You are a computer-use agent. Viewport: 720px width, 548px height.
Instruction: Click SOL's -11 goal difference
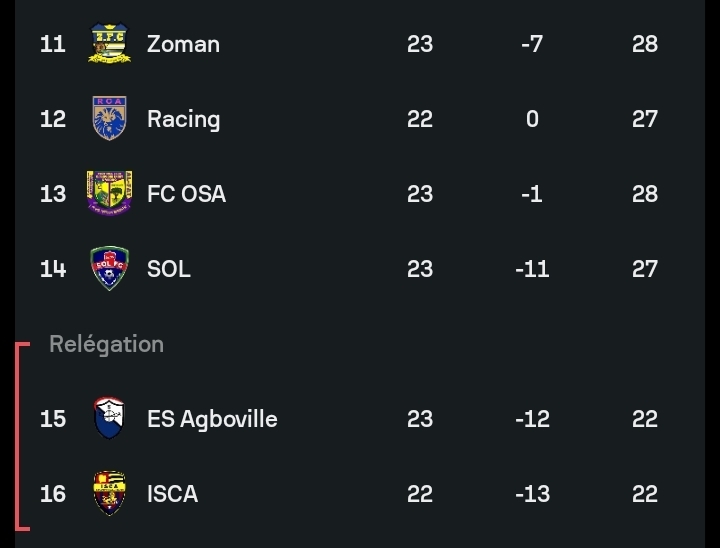(532, 269)
